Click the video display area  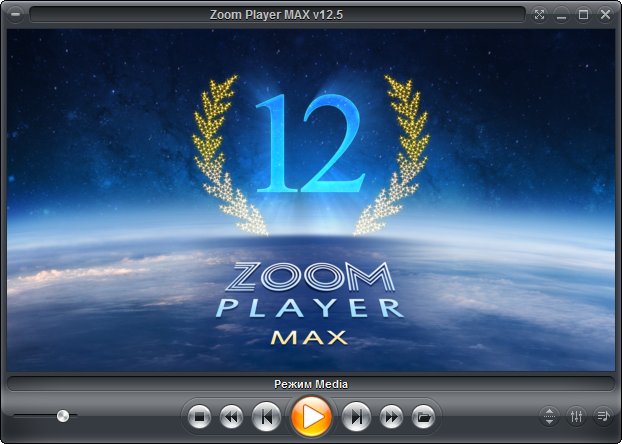click(x=311, y=200)
